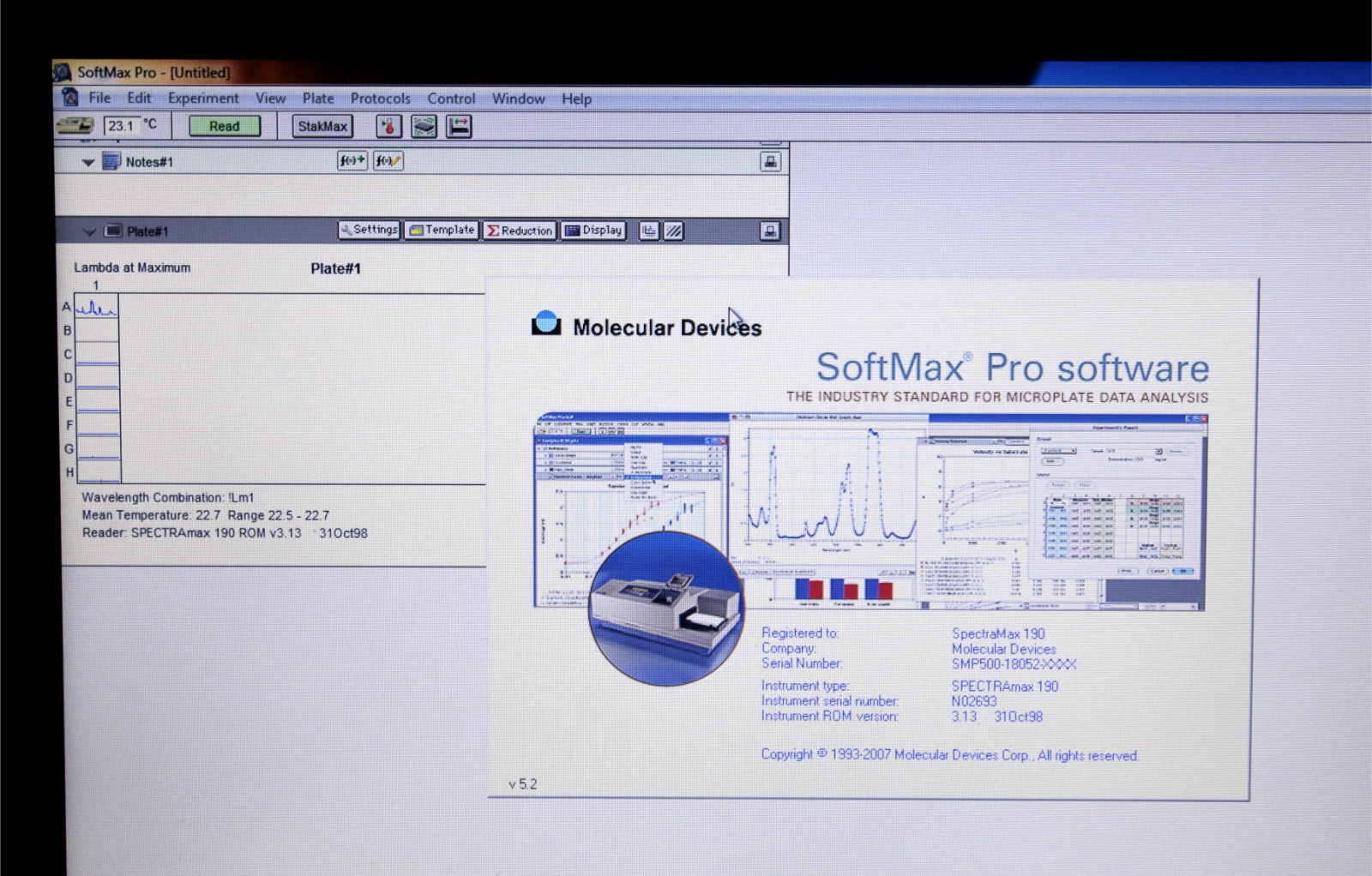Click the Plate#1 mask wells icon
The width and height of the screenshot is (1372, 876).
pyautogui.click(x=674, y=231)
